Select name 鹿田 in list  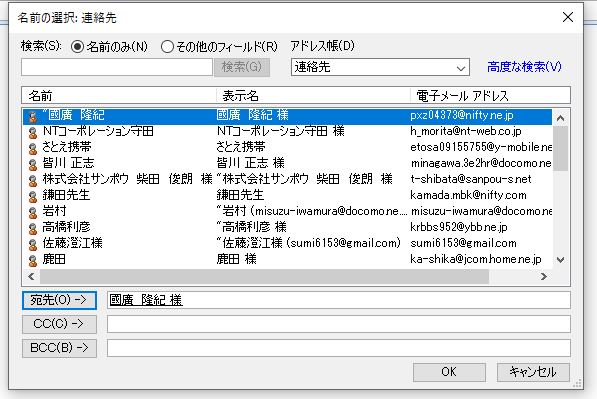[54, 259]
